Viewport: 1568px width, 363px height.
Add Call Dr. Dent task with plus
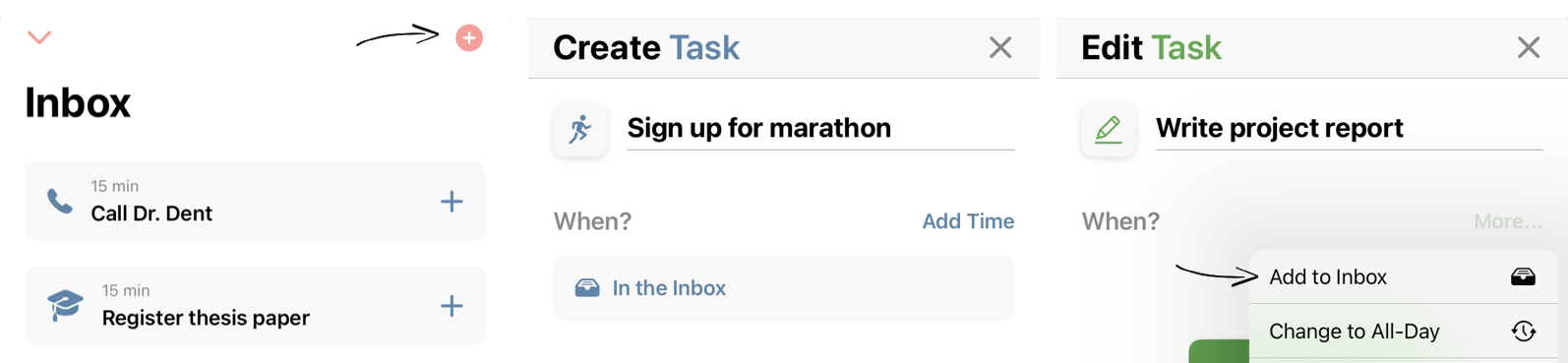(452, 202)
